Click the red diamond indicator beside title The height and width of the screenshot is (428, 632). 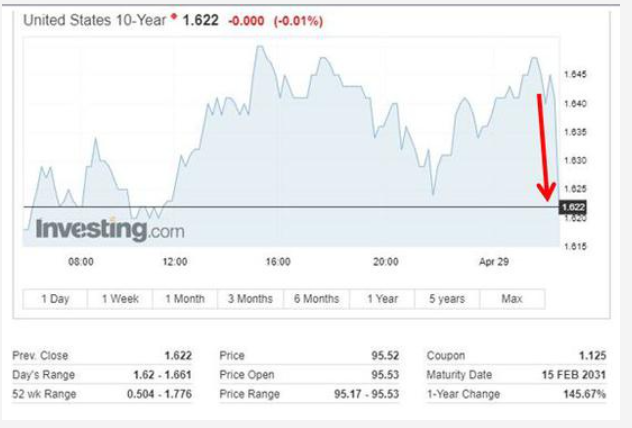pyautogui.click(x=174, y=17)
